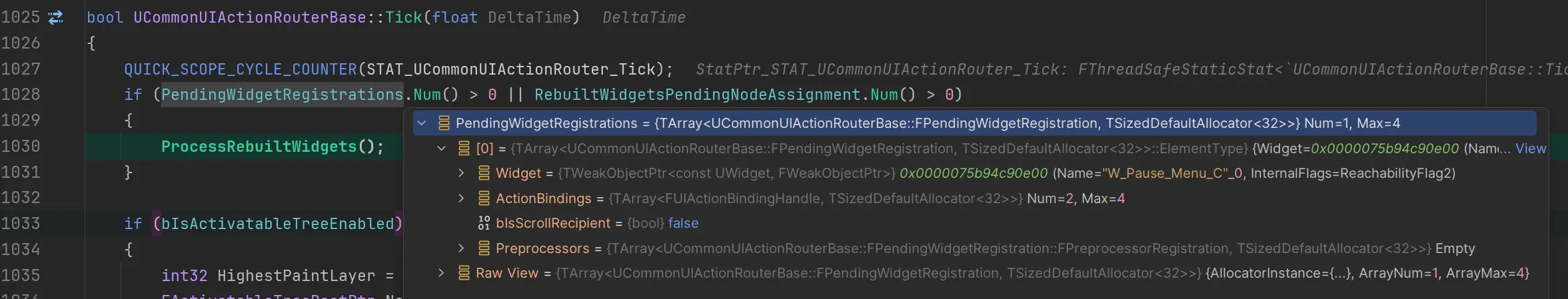Collapse the PendingWidgetRegistrations root node
This screenshot has height=299, width=1568.
click(x=422, y=123)
